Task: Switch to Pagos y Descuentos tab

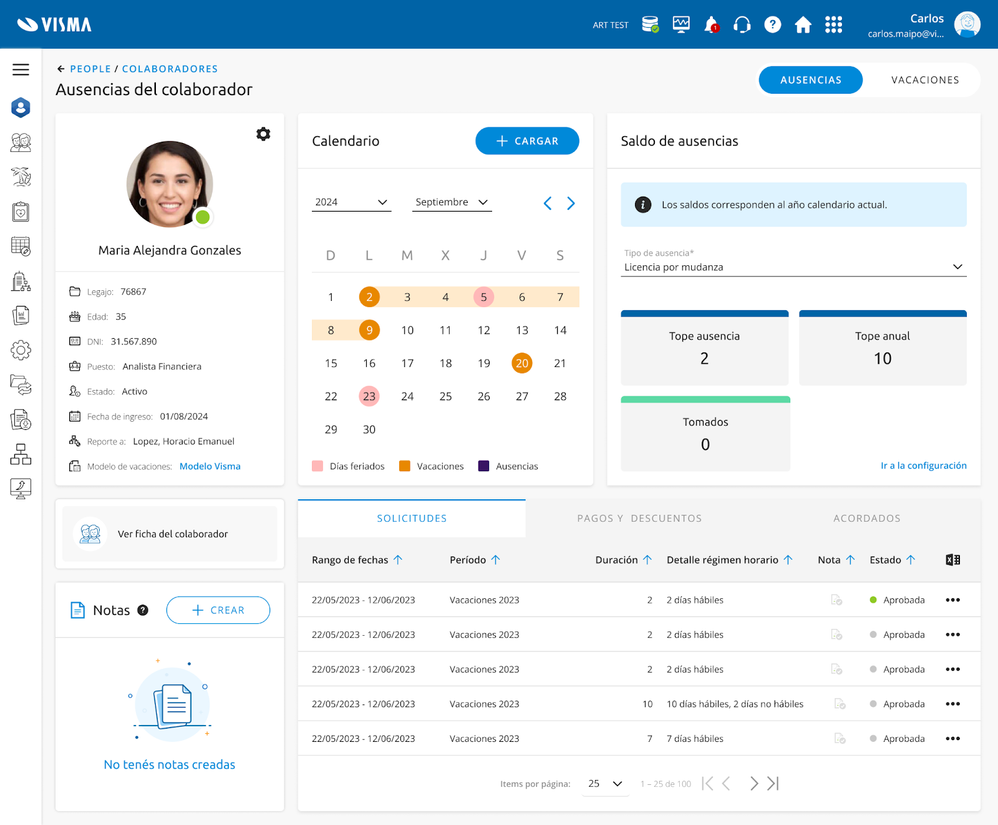Action: pyautogui.click(x=639, y=518)
